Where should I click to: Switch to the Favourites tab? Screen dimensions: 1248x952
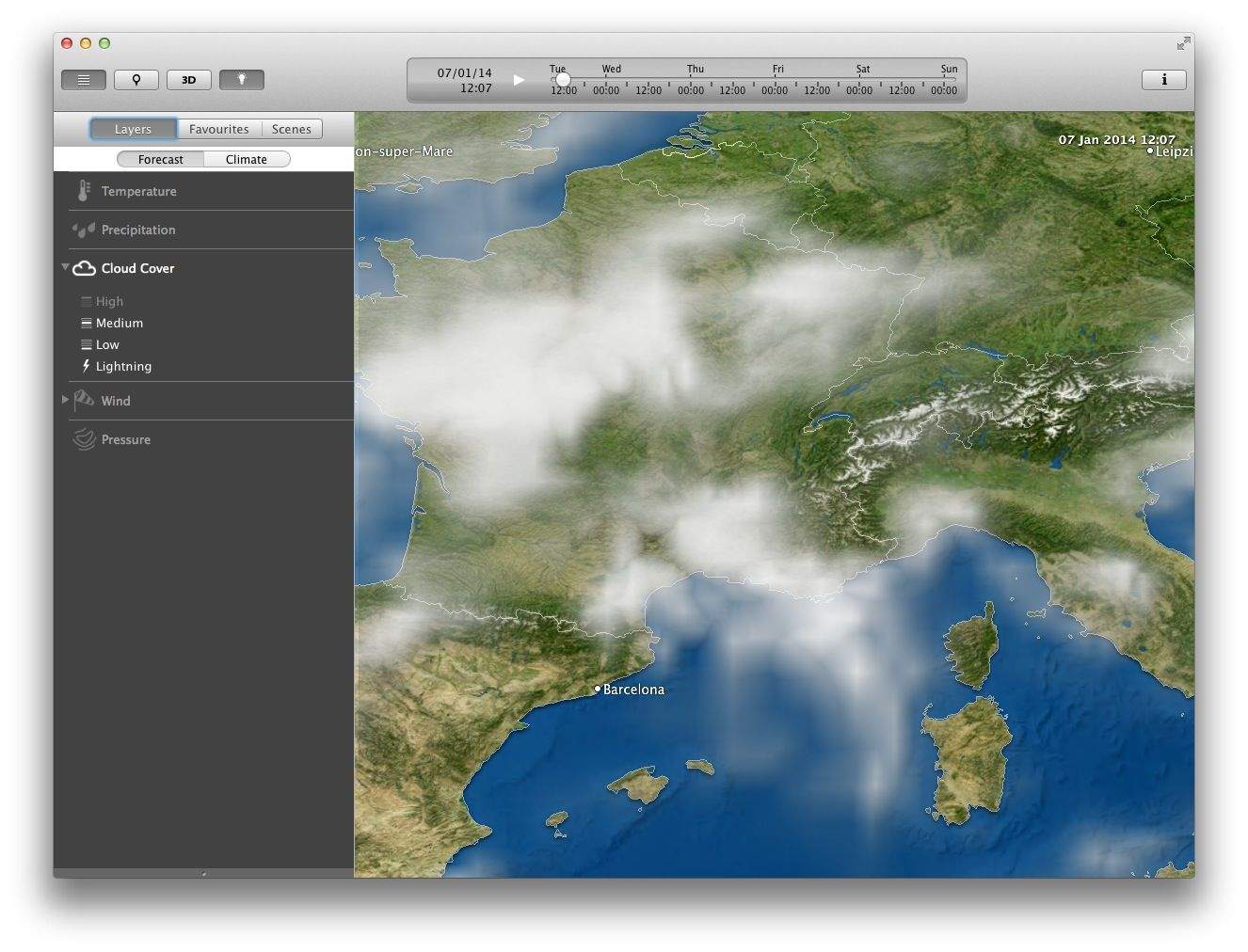click(218, 130)
